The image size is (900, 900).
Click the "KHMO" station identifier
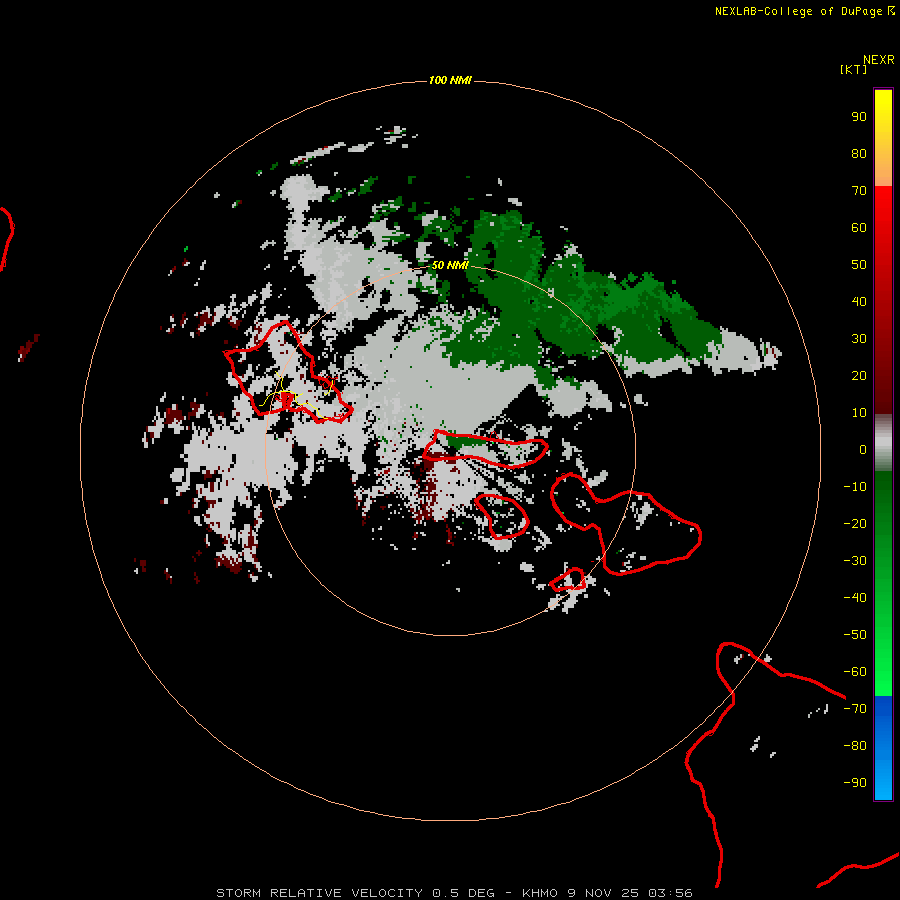click(540, 893)
